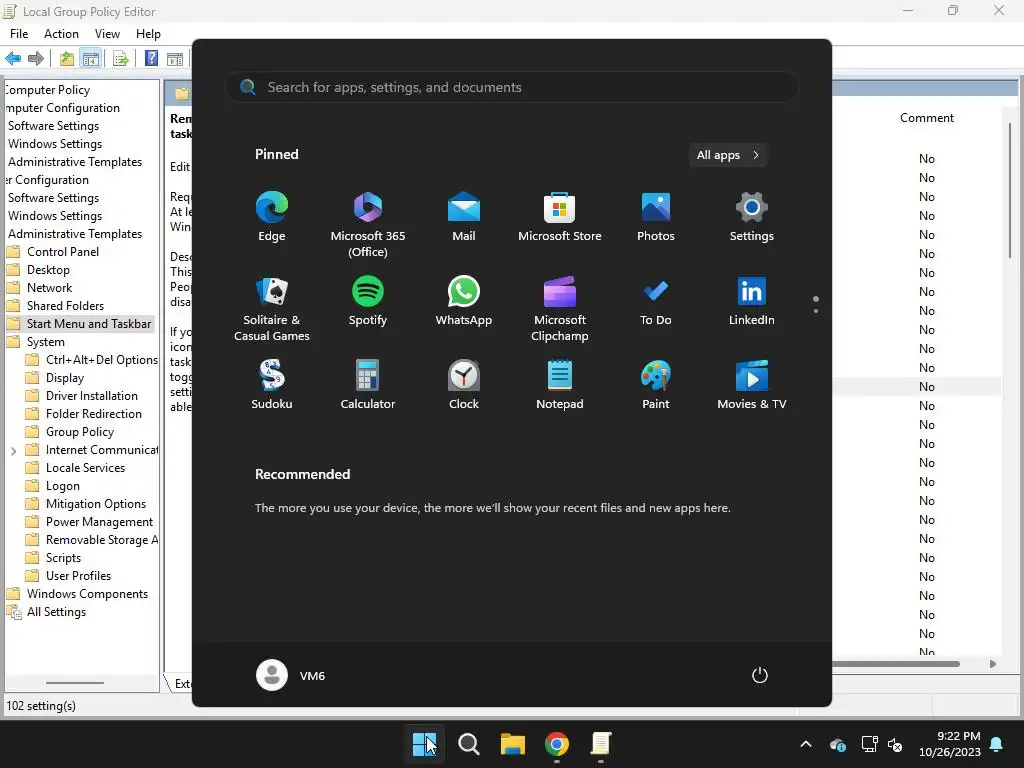Open the To Do app

[x=656, y=301]
